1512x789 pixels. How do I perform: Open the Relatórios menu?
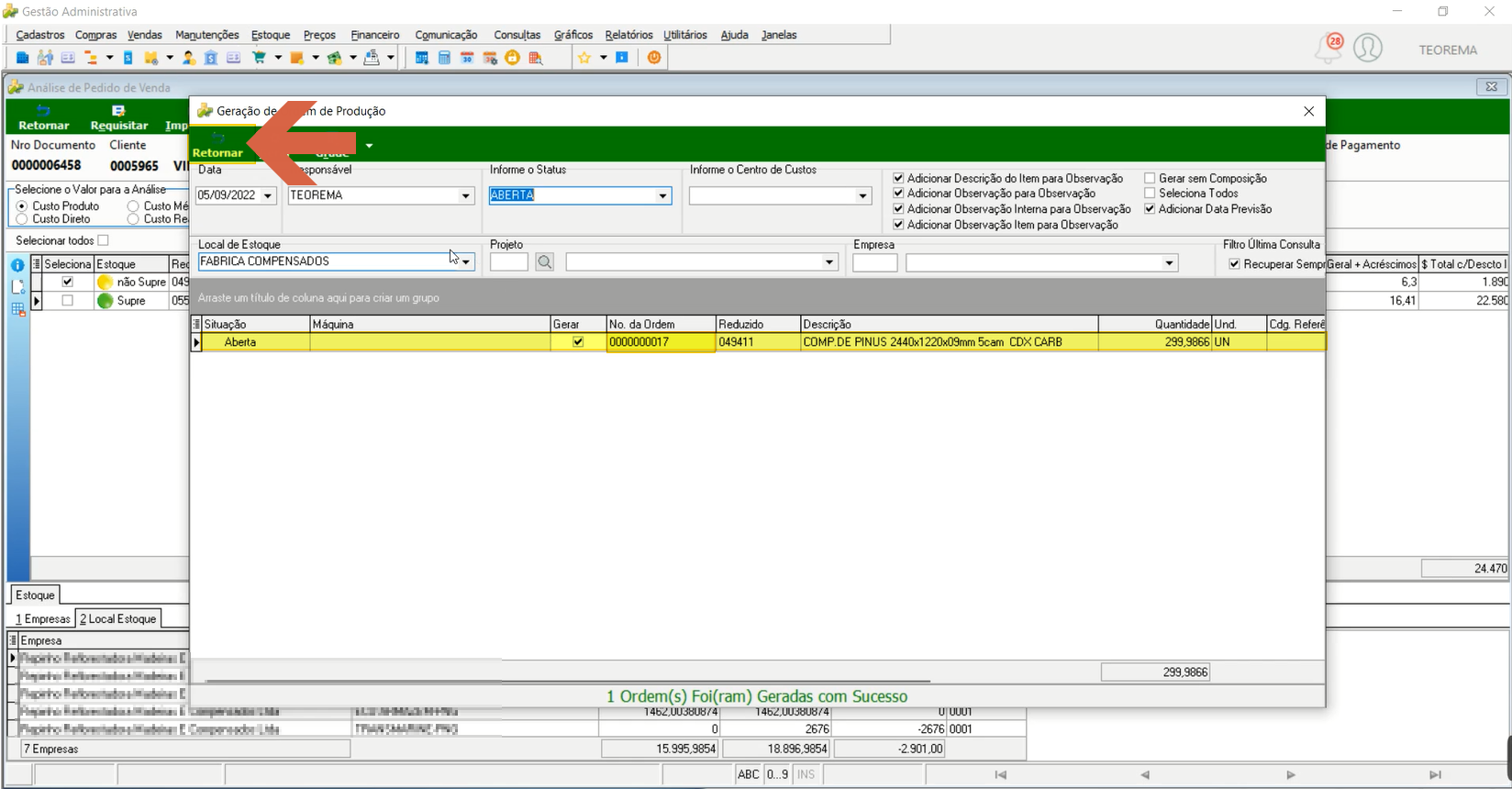pyautogui.click(x=628, y=35)
